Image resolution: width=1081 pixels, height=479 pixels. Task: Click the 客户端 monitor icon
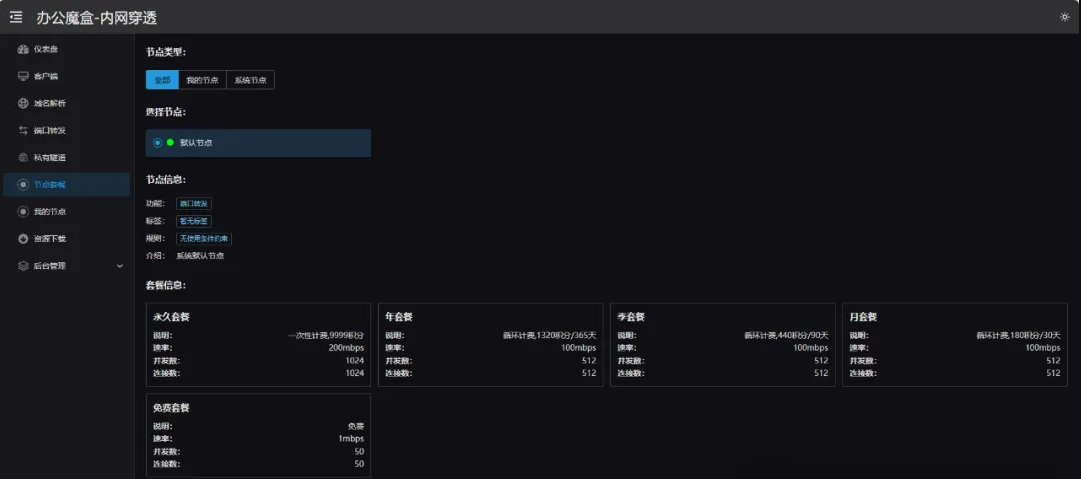pyautogui.click(x=23, y=76)
